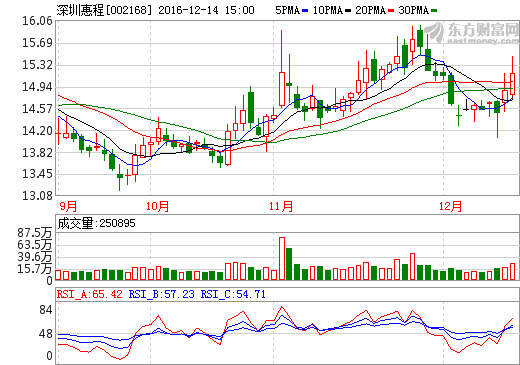Screen dimensions: 520x365
Task: Select volume axis value 87.5万
Action: [x=35, y=233]
